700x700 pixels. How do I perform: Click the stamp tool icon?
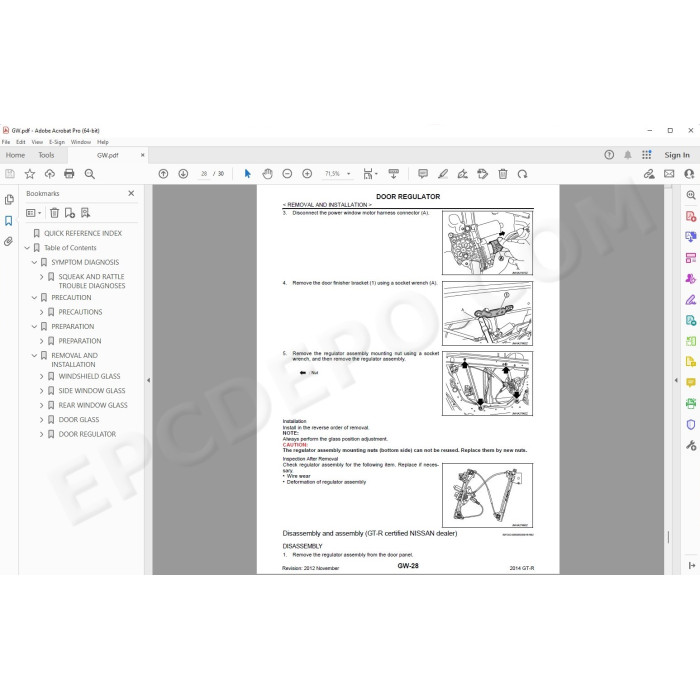(x=483, y=174)
